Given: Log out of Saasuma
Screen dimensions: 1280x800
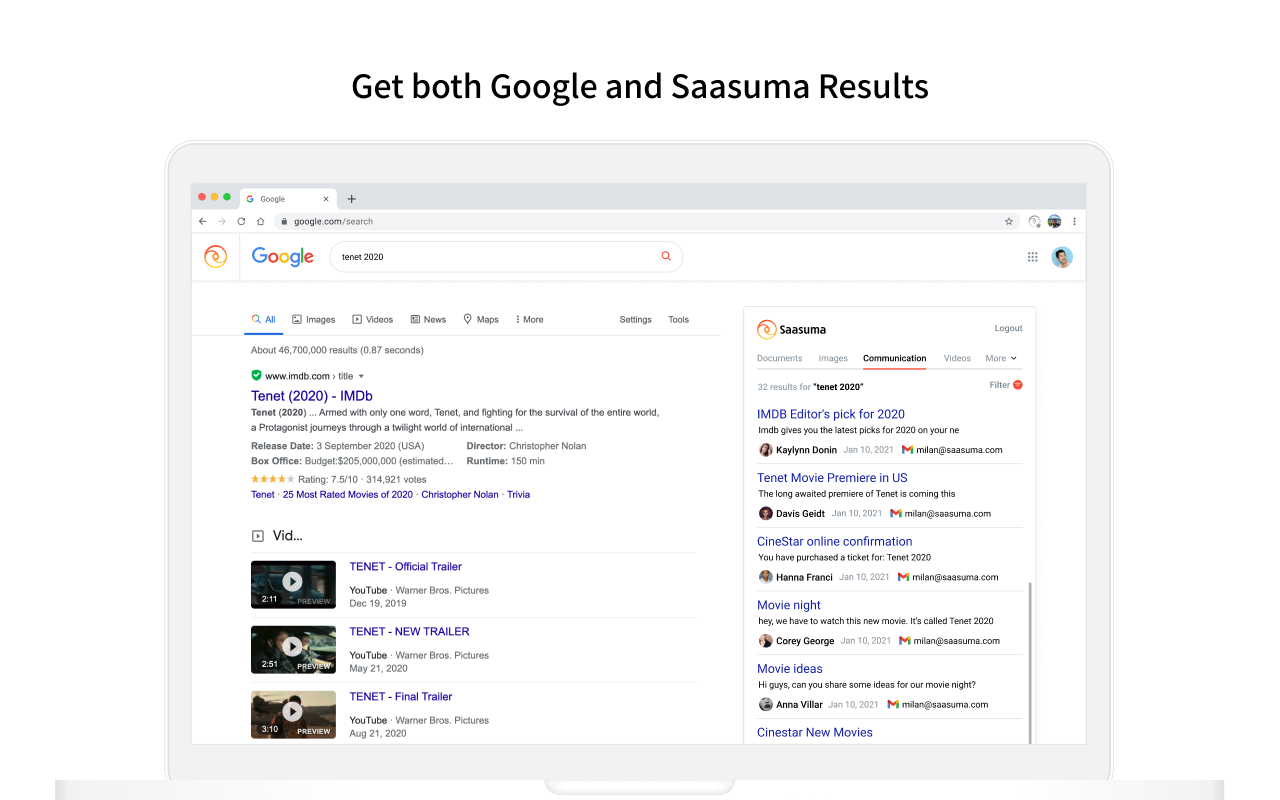Looking at the screenshot, I should pos(1008,328).
